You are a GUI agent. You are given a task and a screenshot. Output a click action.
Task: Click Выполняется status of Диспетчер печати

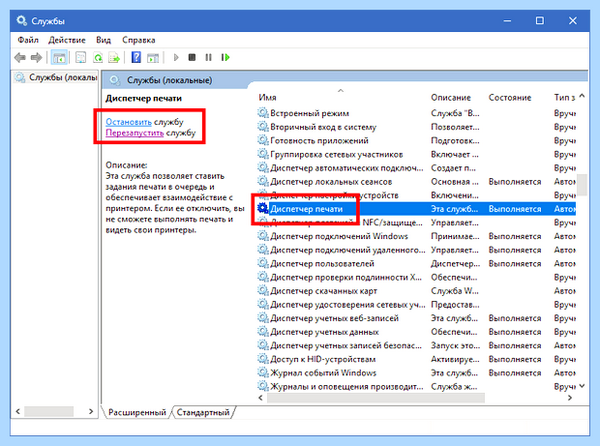pyautogui.click(x=515, y=209)
